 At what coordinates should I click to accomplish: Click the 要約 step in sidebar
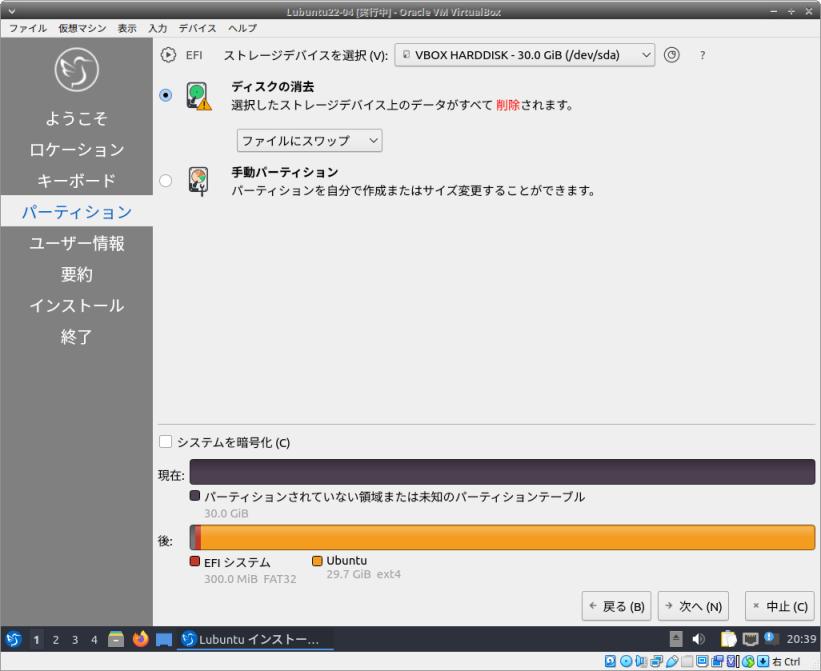[x=76, y=274]
